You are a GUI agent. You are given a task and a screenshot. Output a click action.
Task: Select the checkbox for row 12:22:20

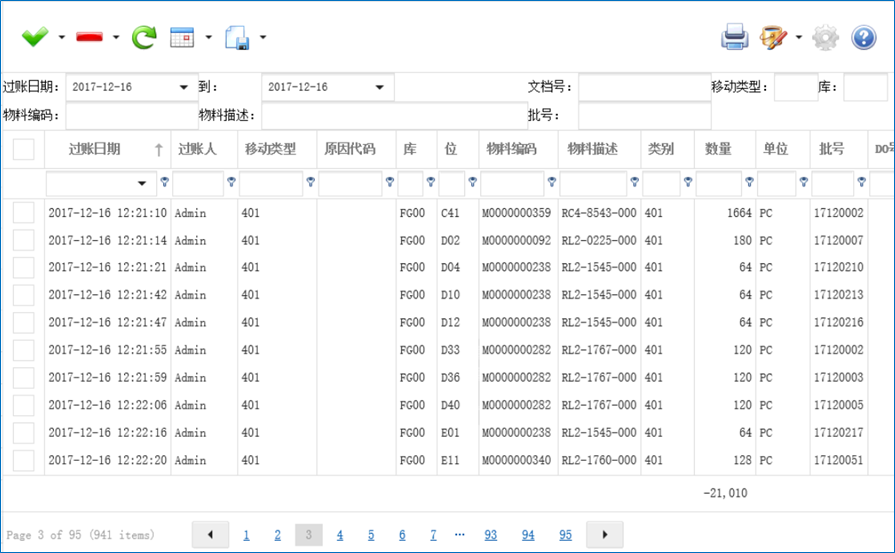click(x=23, y=460)
